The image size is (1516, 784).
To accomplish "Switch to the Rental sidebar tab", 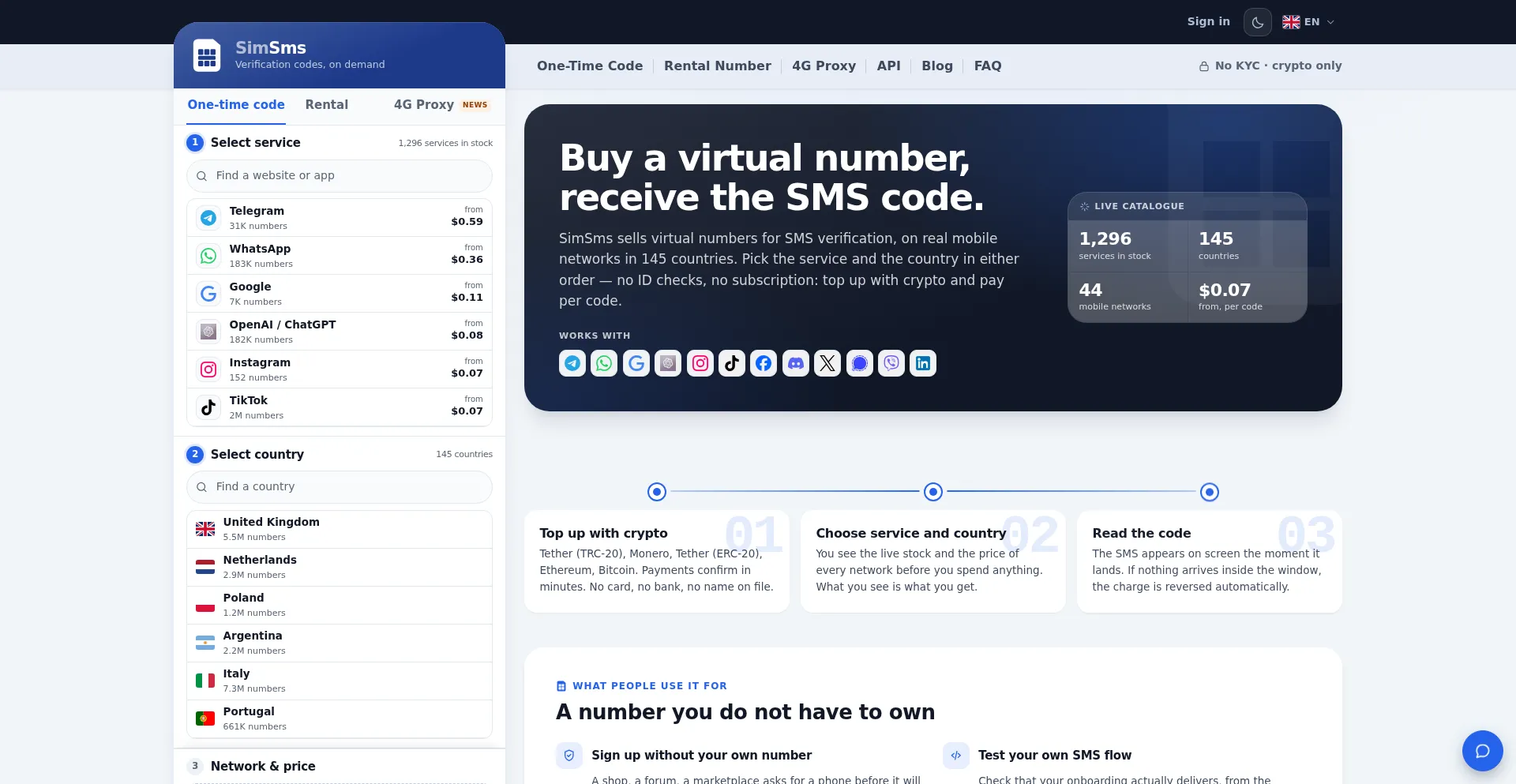I will 327,105.
